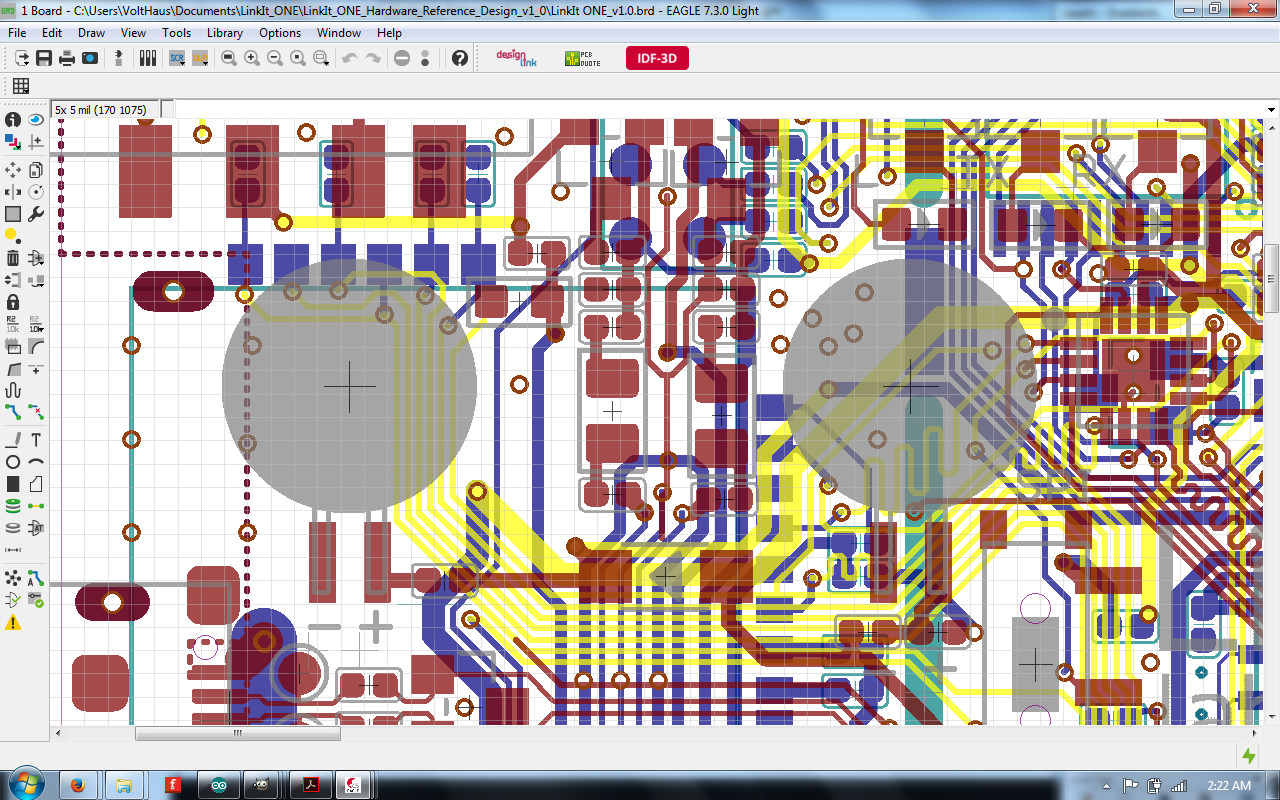Select the Info tool

coord(13,120)
